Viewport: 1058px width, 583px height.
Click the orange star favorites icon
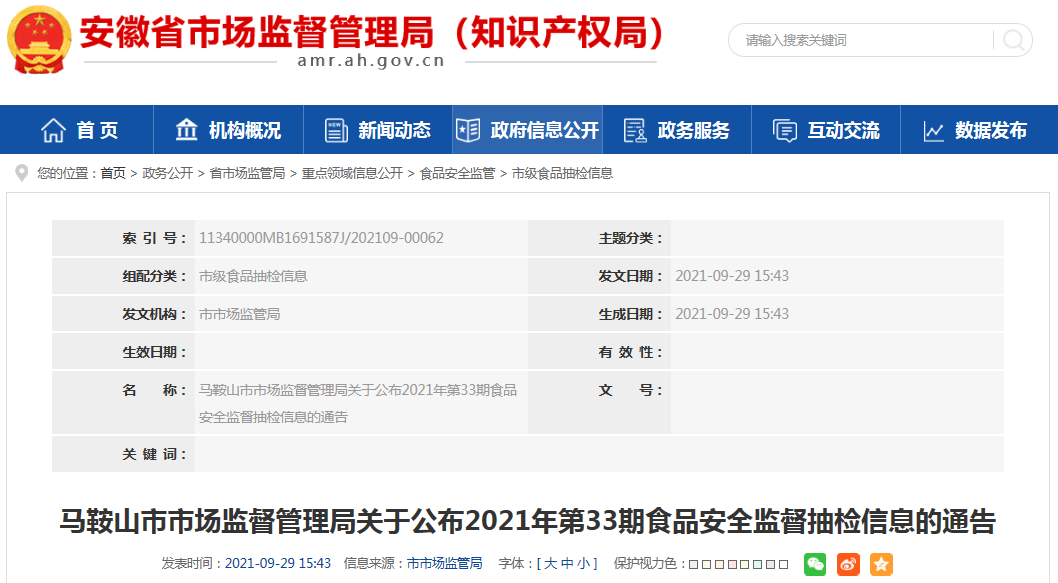click(x=881, y=564)
